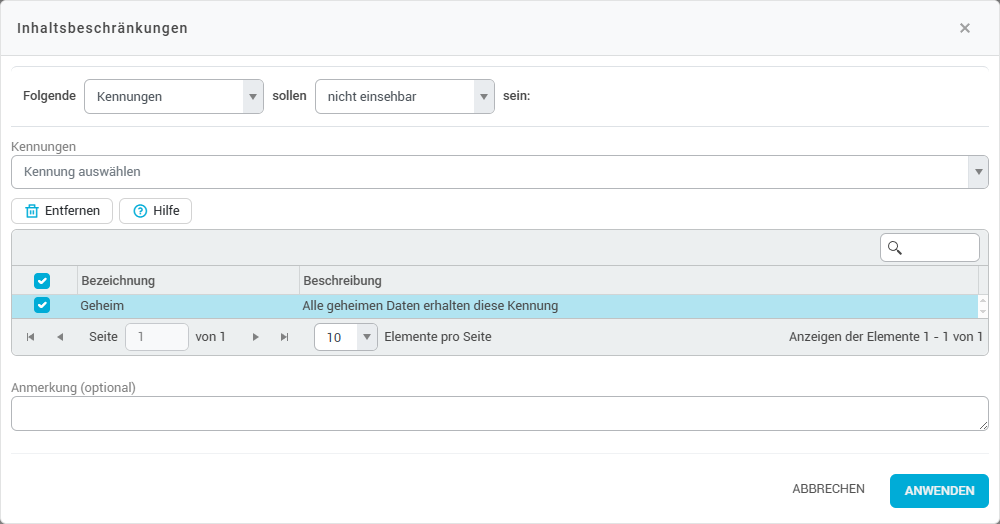Uncheck the Geheim row checkbox

(x=42, y=306)
